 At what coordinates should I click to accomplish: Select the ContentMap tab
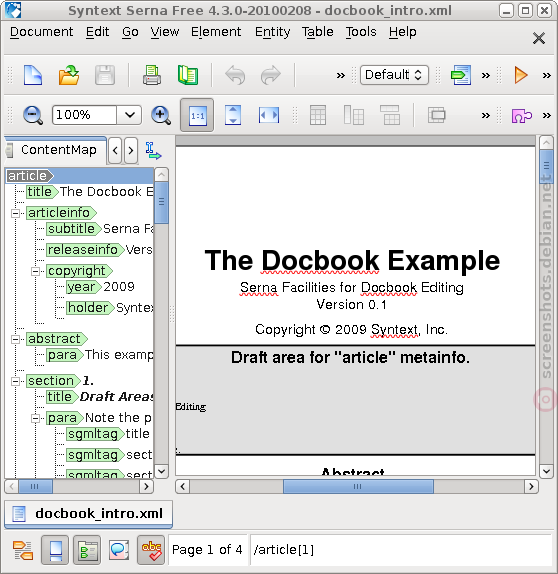click(56, 150)
